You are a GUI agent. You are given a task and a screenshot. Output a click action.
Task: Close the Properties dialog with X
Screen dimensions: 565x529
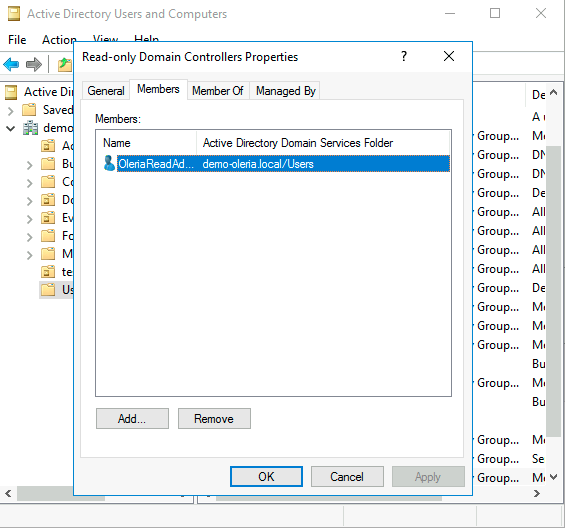(449, 56)
